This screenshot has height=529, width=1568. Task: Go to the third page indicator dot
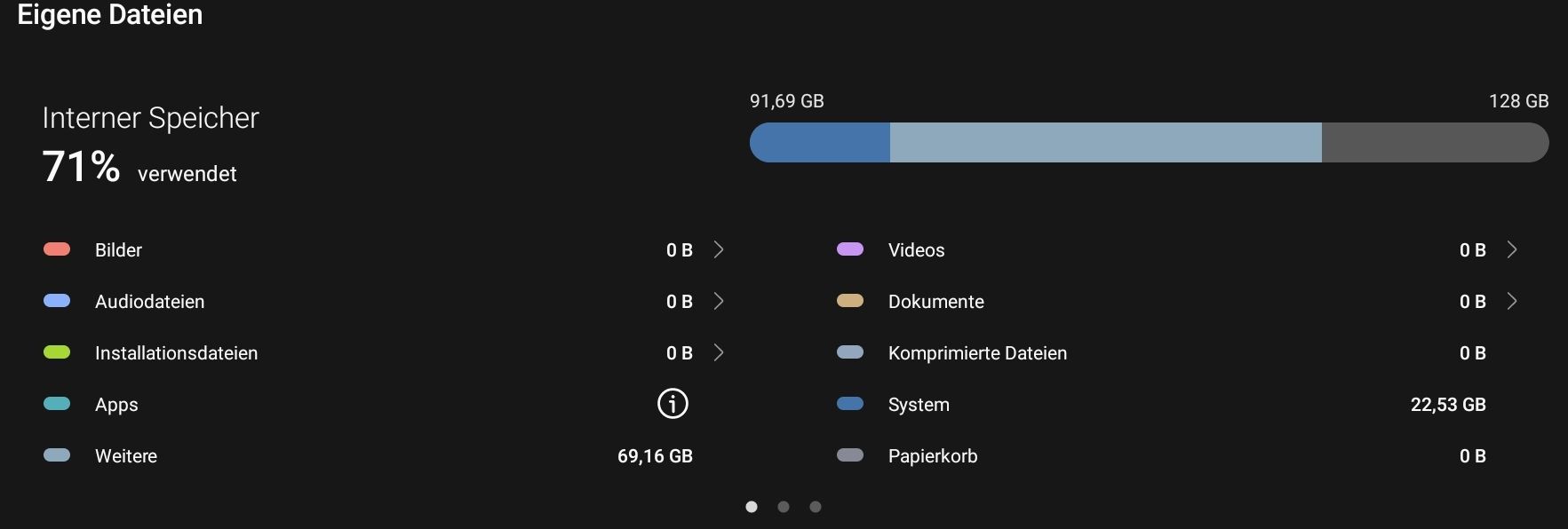(816, 507)
